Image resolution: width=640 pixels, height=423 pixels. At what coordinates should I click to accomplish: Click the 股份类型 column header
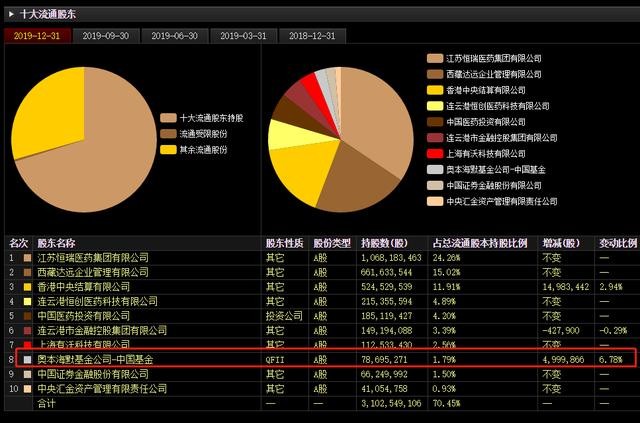pyautogui.click(x=332, y=243)
